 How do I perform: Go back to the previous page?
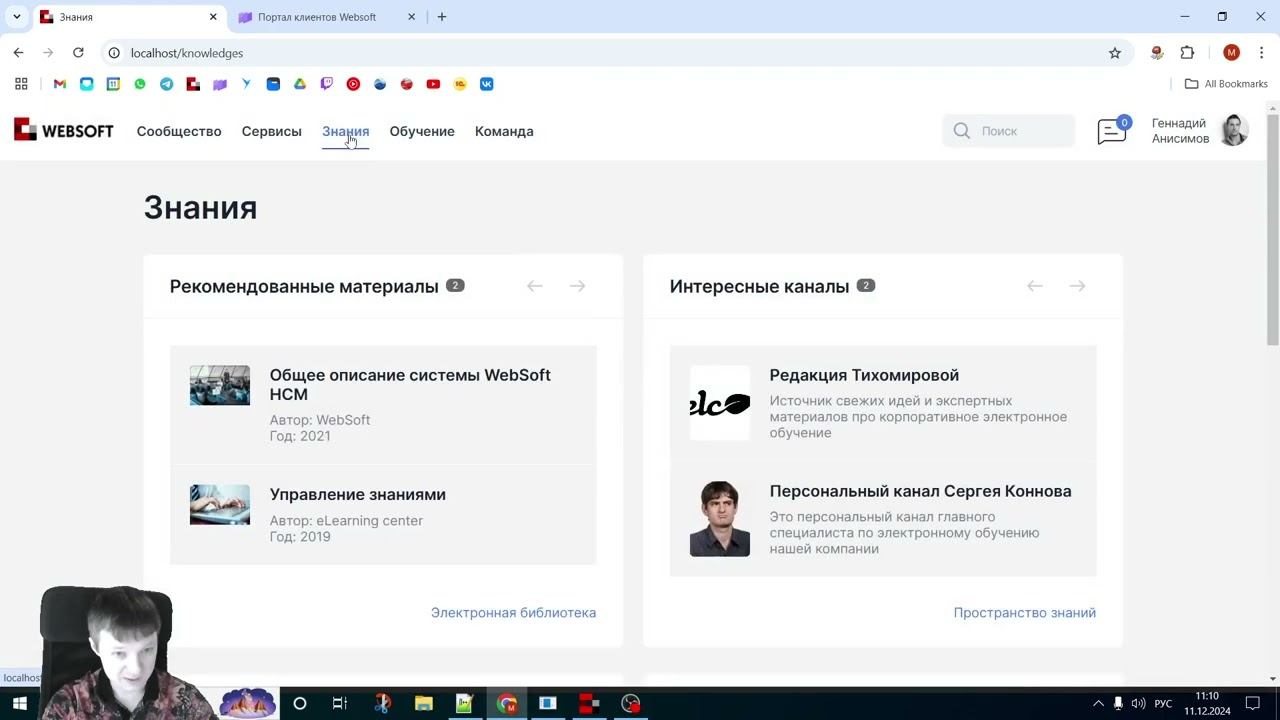click(x=18, y=53)
